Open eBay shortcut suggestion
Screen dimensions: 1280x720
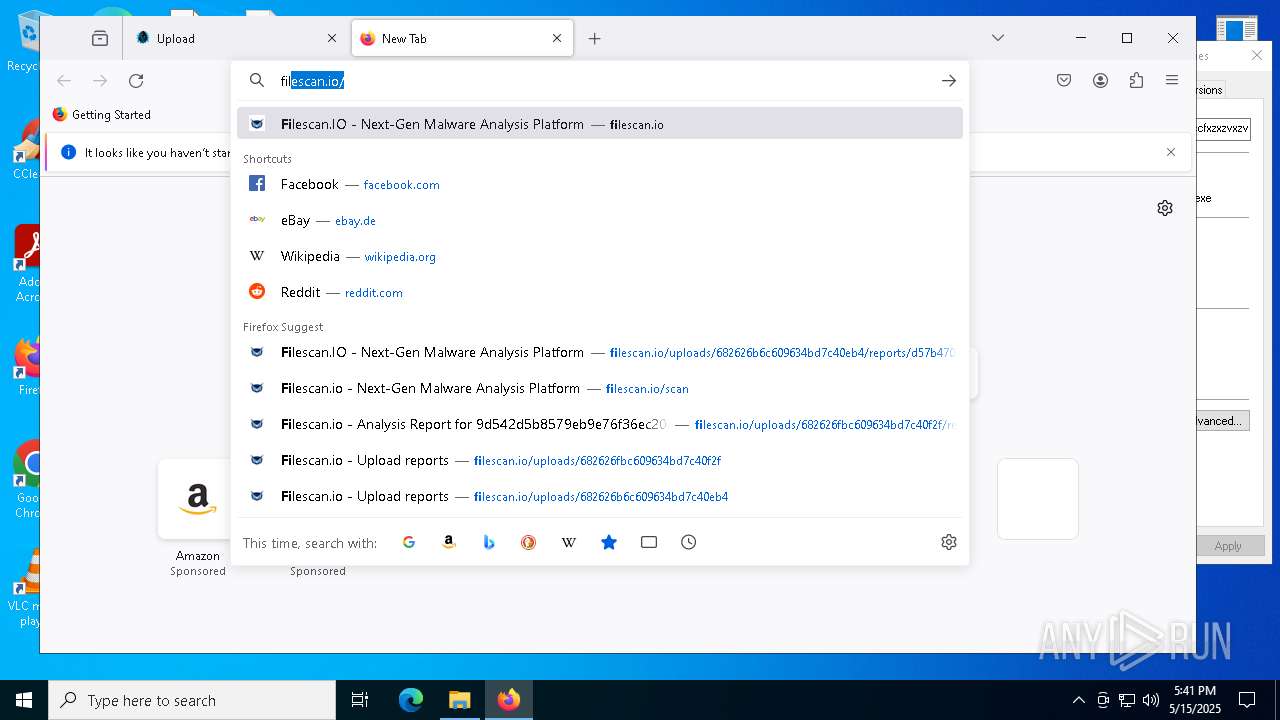[x=600, y=220]
